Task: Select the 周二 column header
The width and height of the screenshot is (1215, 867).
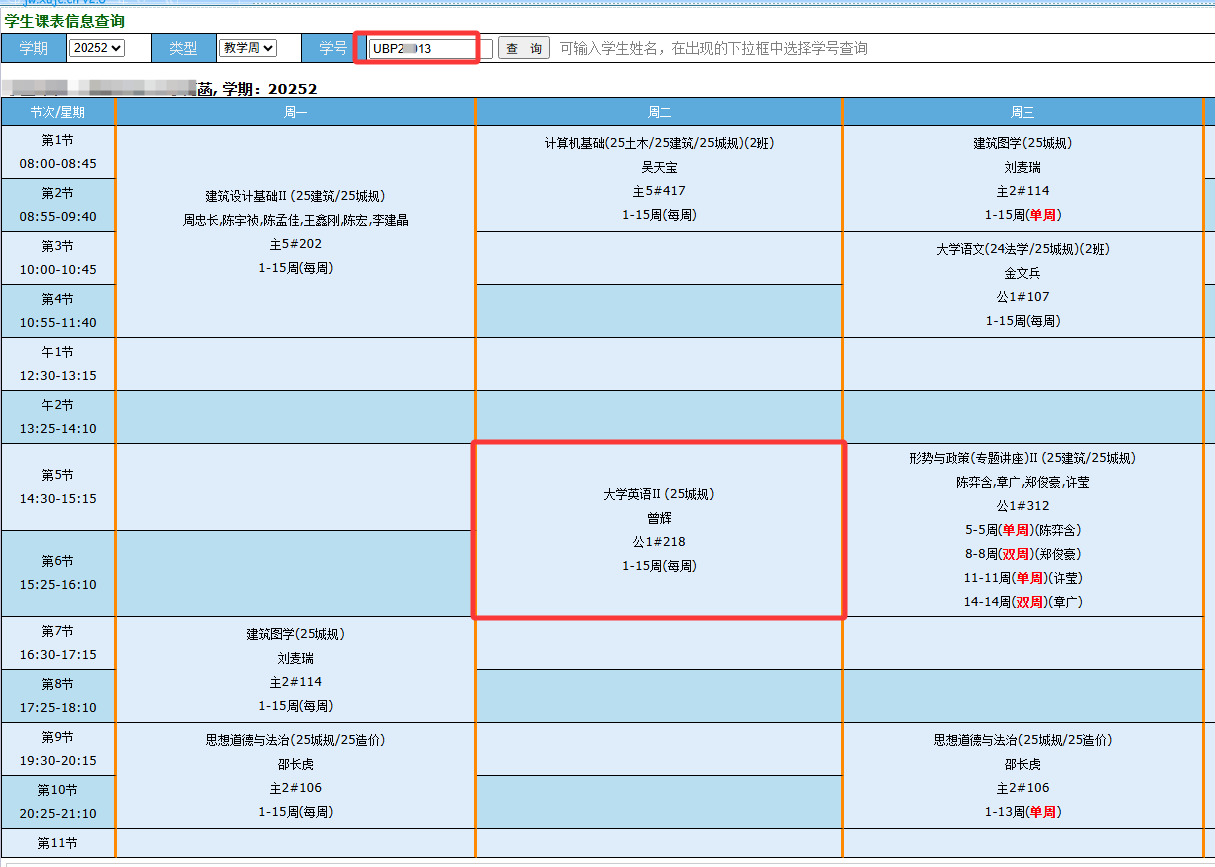Action: [659, 112]
